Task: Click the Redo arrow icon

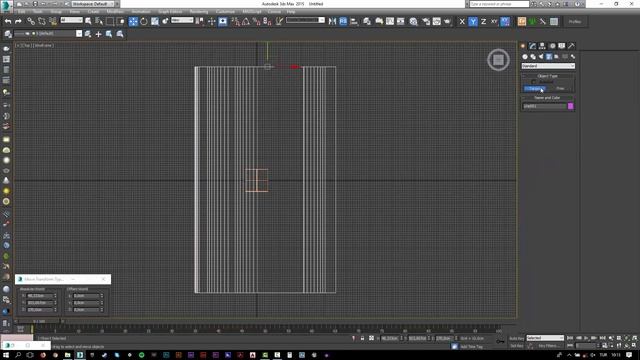Action: tap(18, 21)
